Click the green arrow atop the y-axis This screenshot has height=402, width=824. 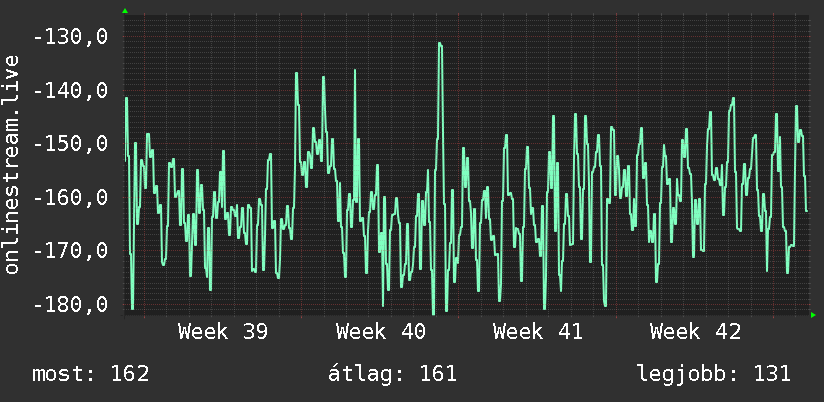coord(125,11)
